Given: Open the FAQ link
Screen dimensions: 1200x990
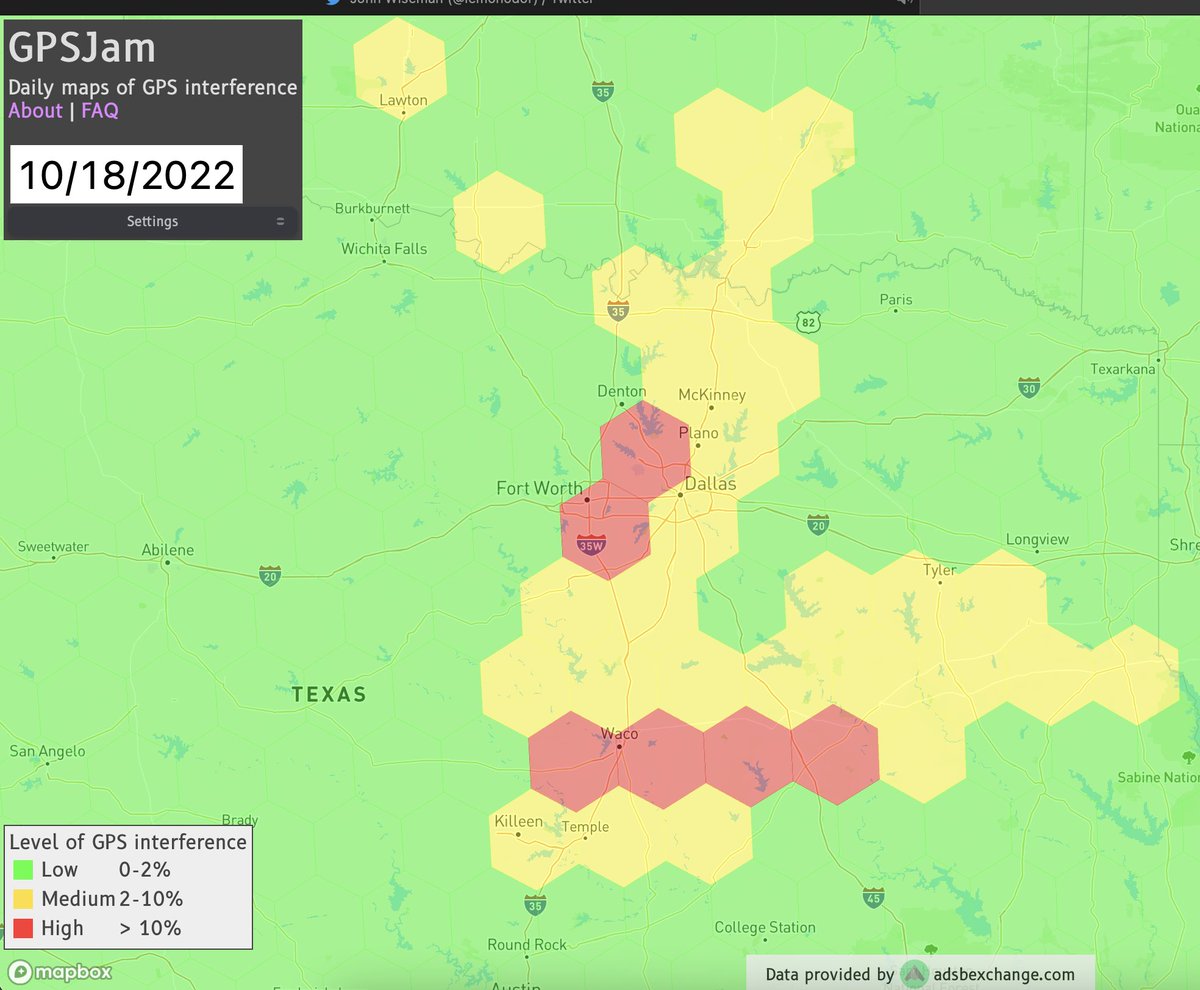Looking at the screenshot, I should pyautogui.click(x=99, y=111).
